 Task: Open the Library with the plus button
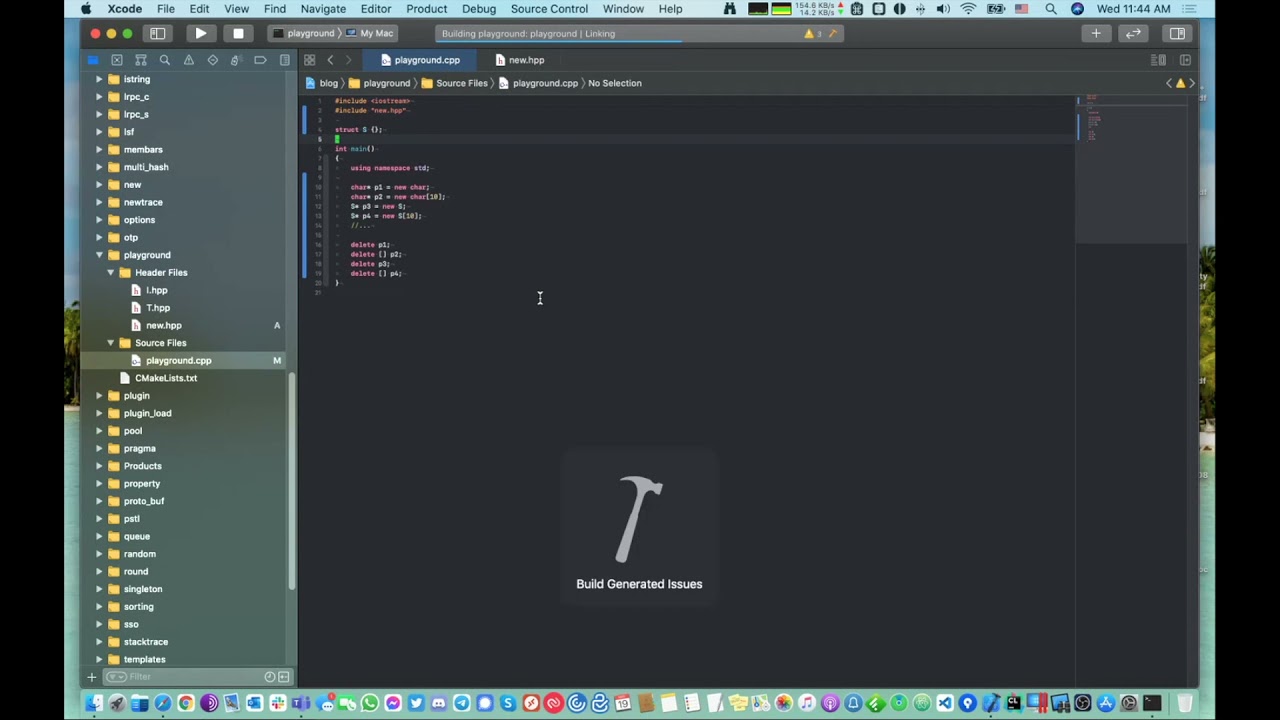point(1096,33)
